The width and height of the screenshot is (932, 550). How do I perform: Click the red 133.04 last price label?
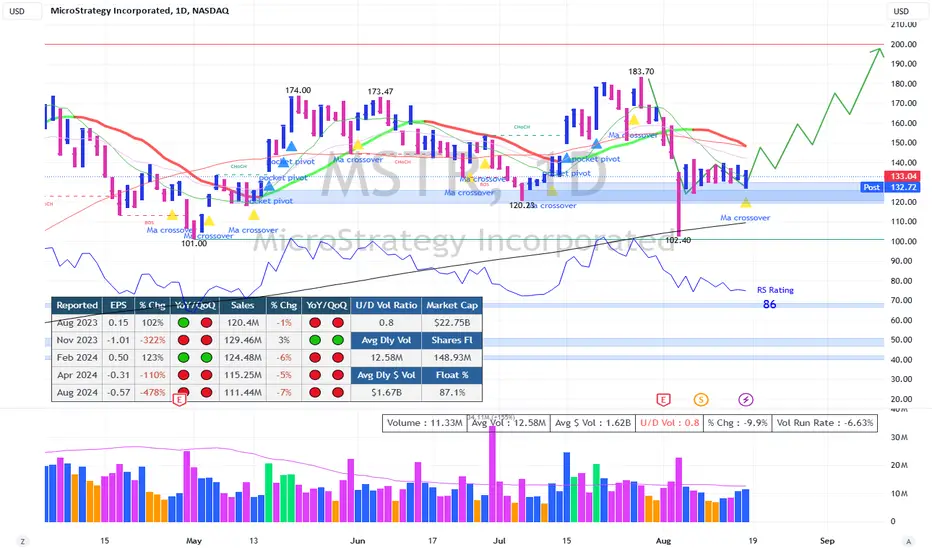click(x=902, y=176)
